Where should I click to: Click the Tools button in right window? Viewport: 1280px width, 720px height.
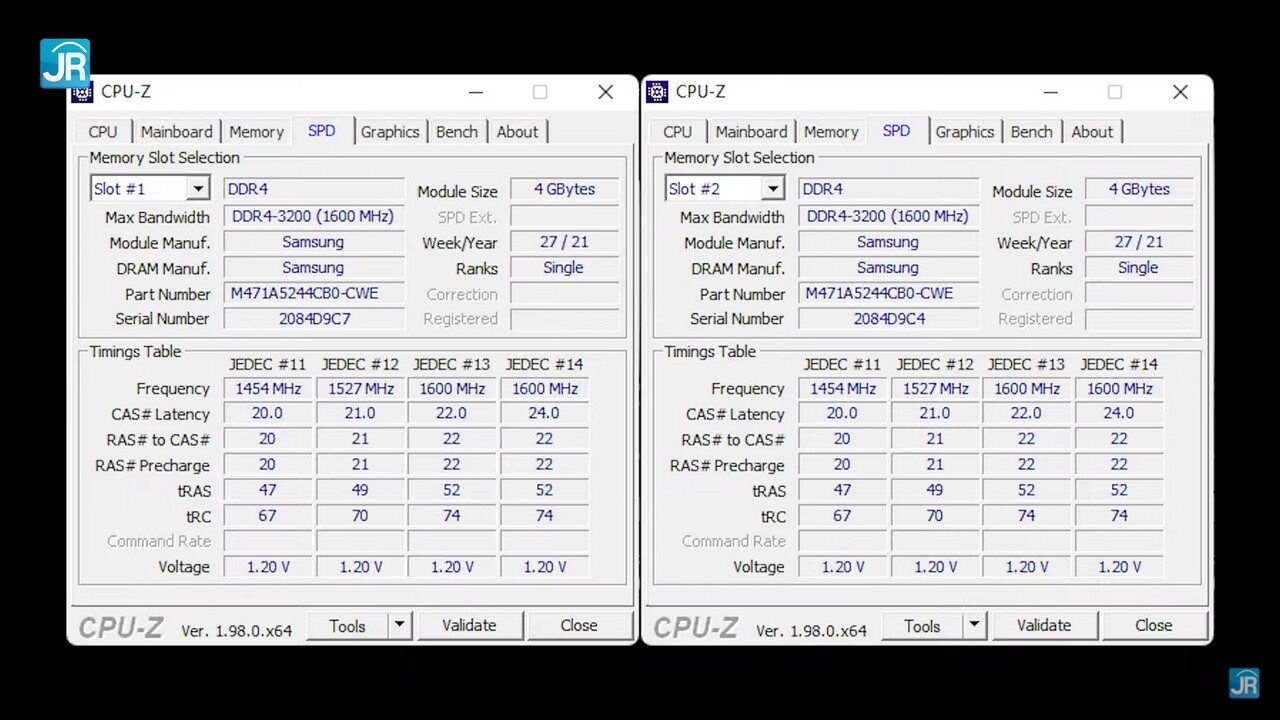(922, 626)
